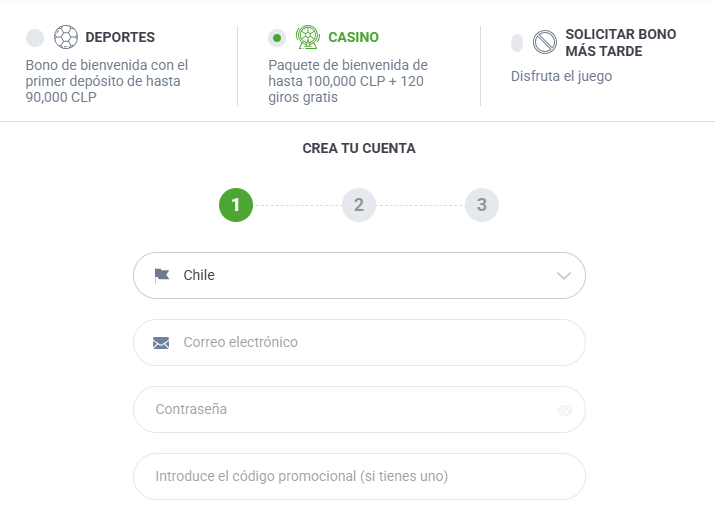Open the country selector showing Chile
Viewport: 715px width, 511px height.
(x=358, y=275)
